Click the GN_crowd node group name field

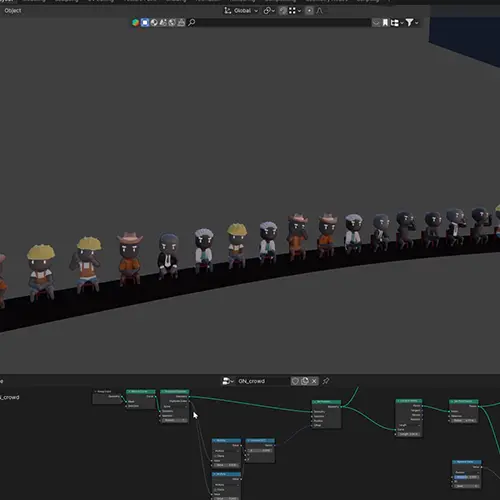click(x=263, y=381)
